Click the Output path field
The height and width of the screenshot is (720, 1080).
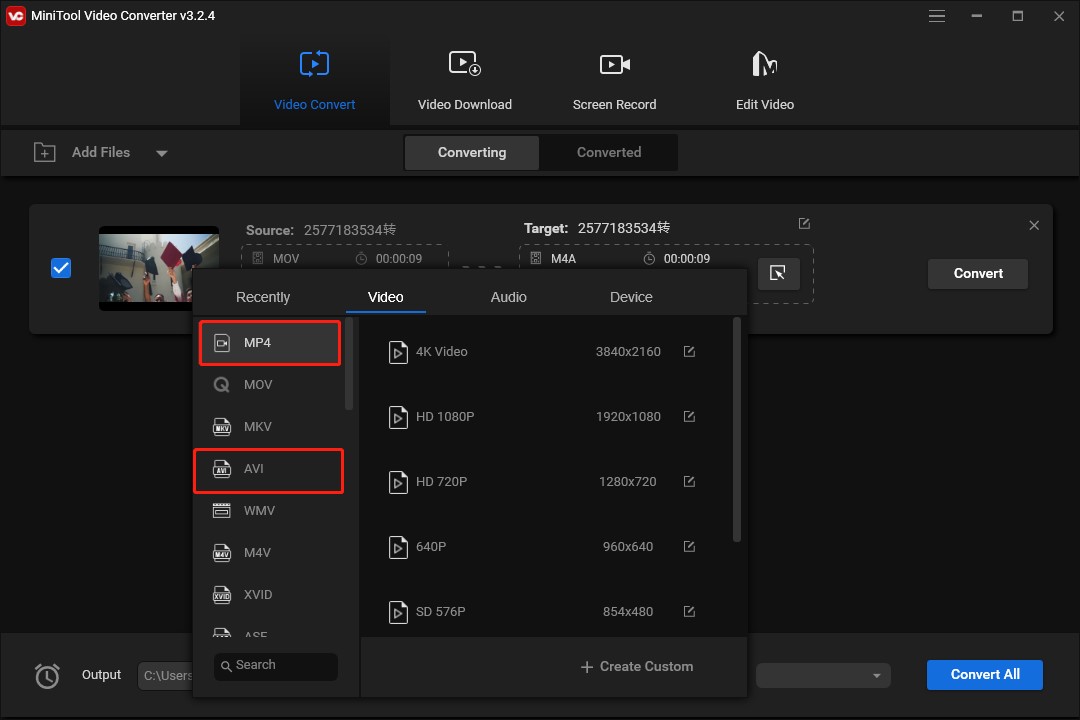tap(166, 676)
